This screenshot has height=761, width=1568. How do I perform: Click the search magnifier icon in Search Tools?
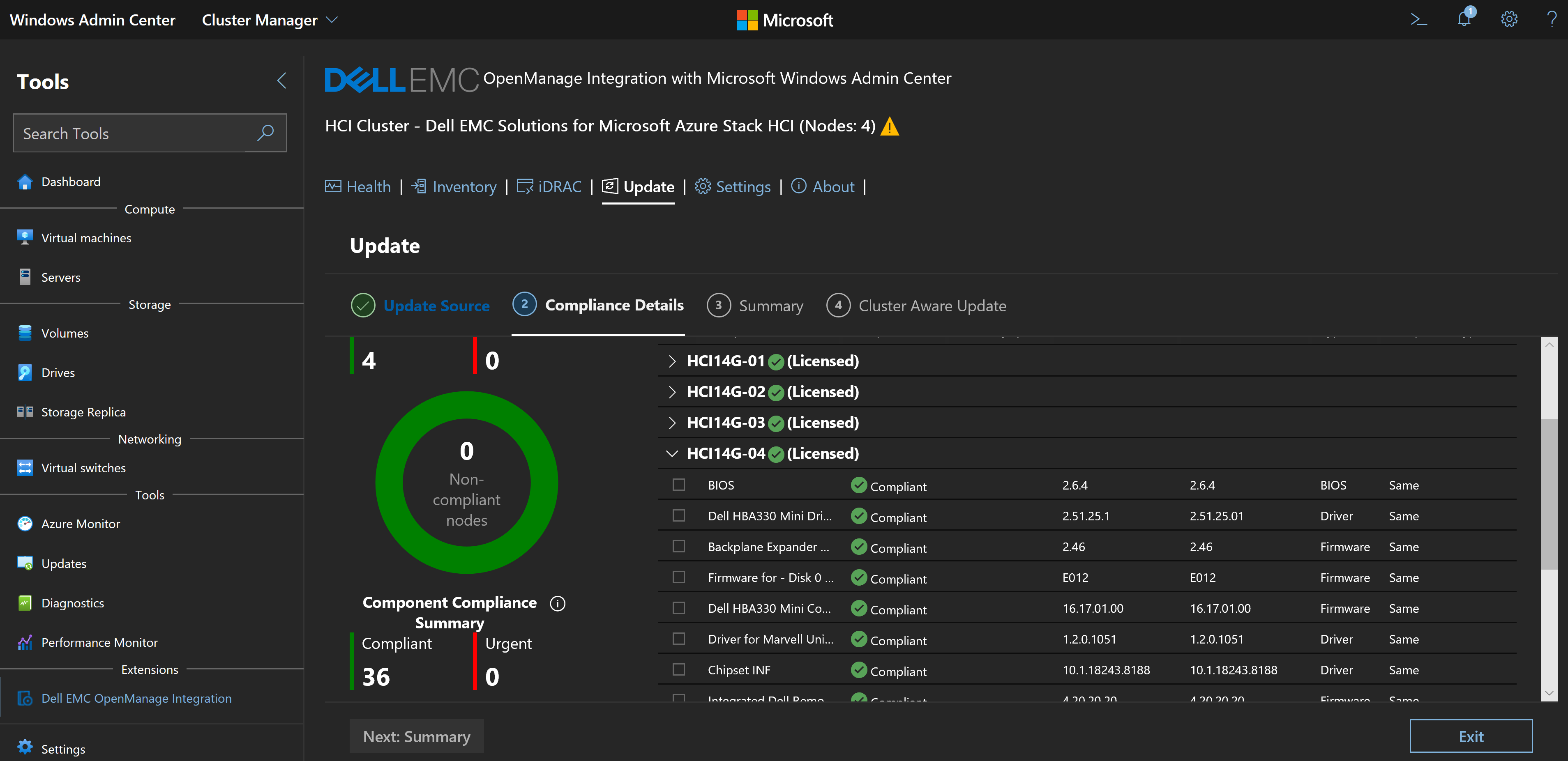pos(265,133)
